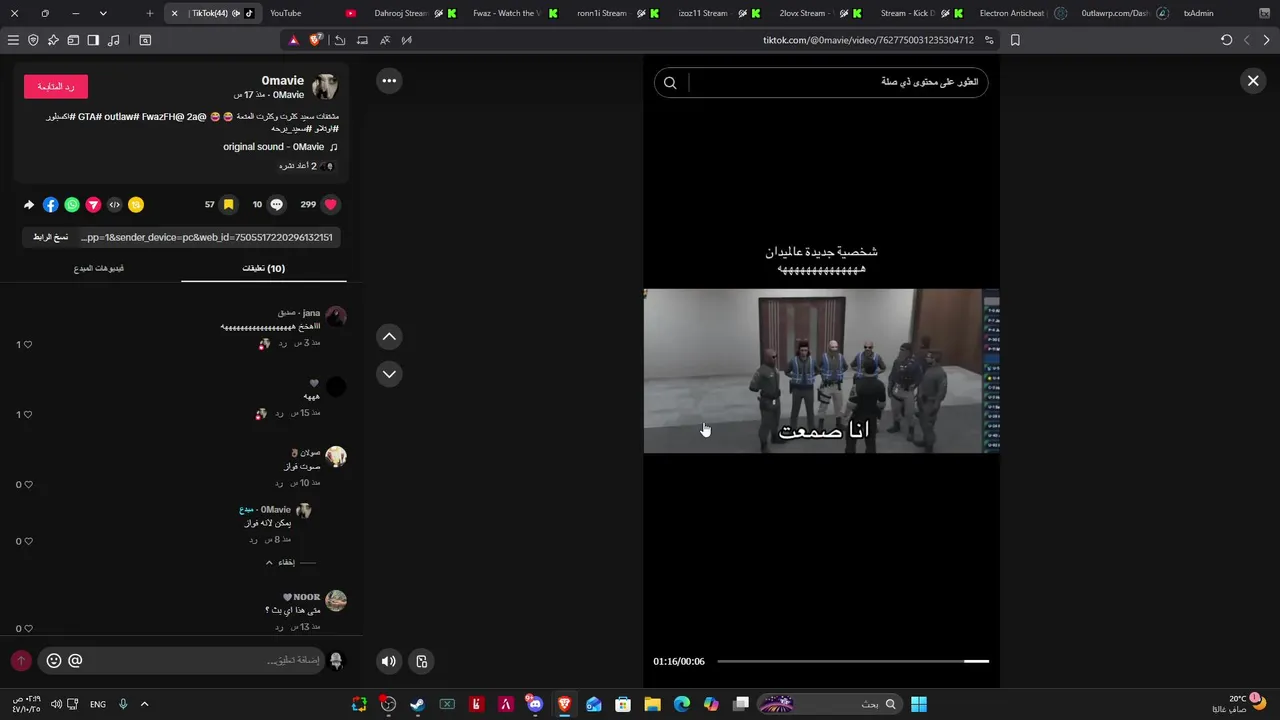This screenshot has width=1280, height=720.
Task: Switch to the Electron Anticheat tab
Action: click(x=1022, y=13)
